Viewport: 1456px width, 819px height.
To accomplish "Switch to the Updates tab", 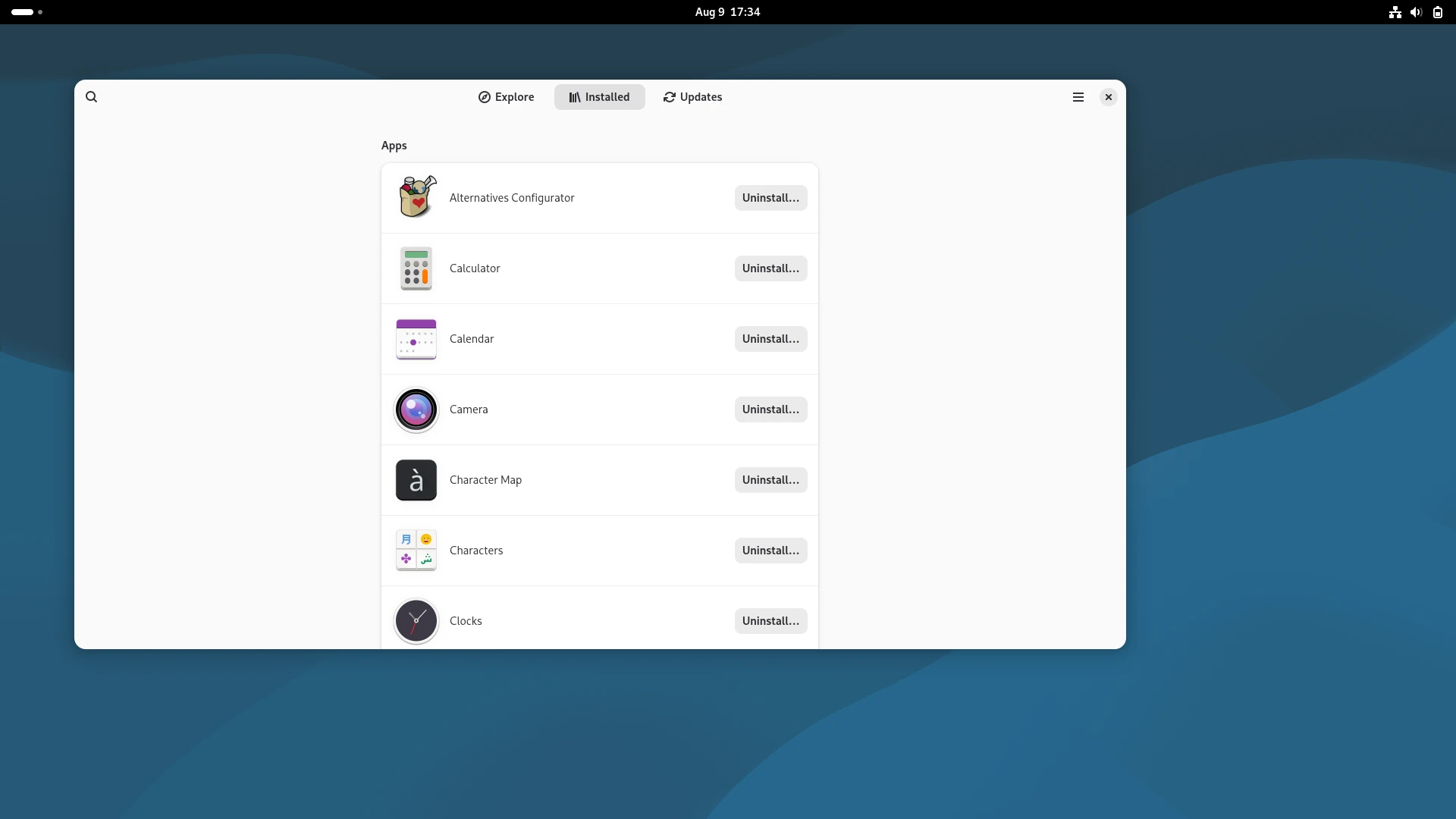I will tap(692, 96).
